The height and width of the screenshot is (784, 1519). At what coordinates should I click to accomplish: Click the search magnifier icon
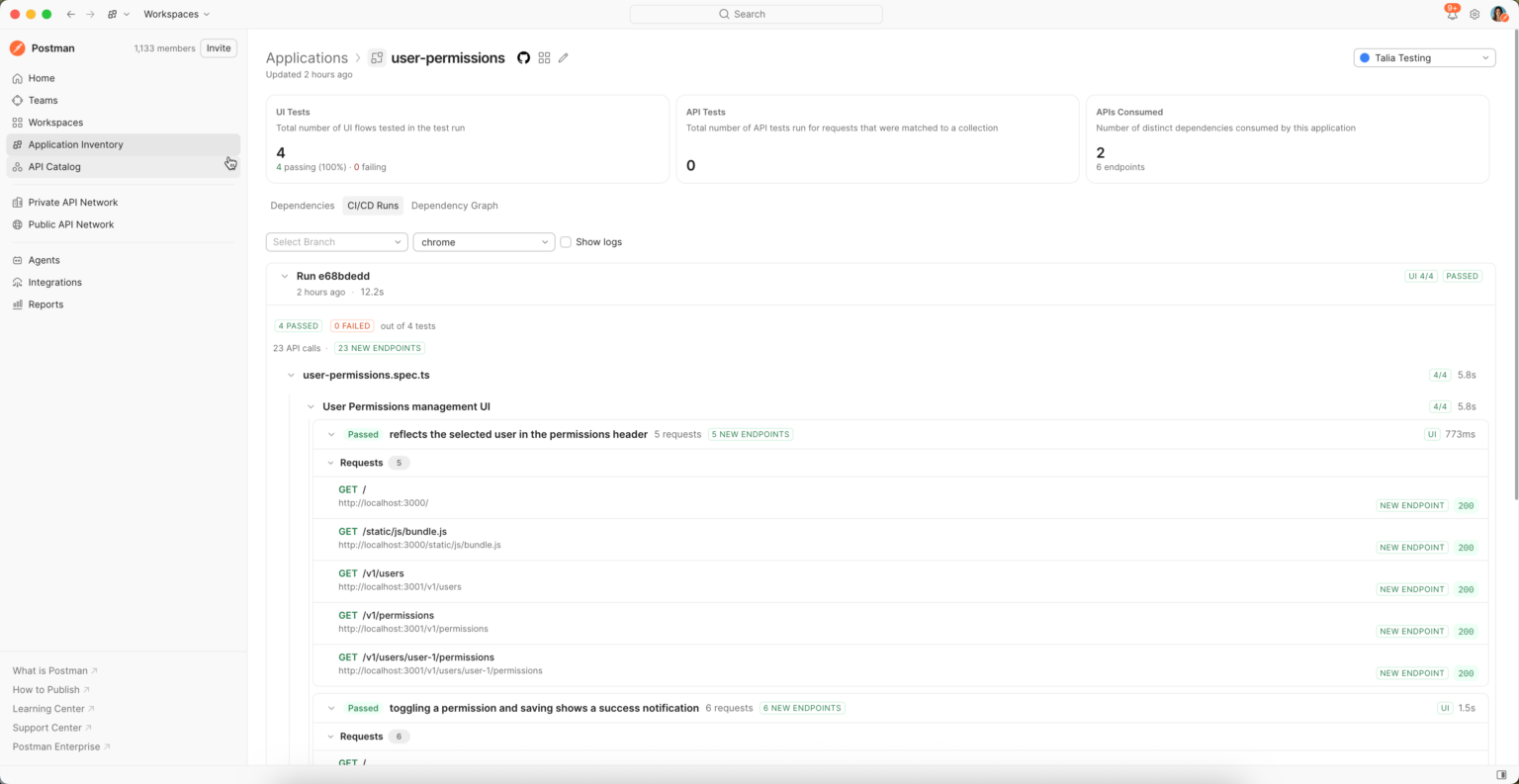pyautogui.click(x=724, y=14)
